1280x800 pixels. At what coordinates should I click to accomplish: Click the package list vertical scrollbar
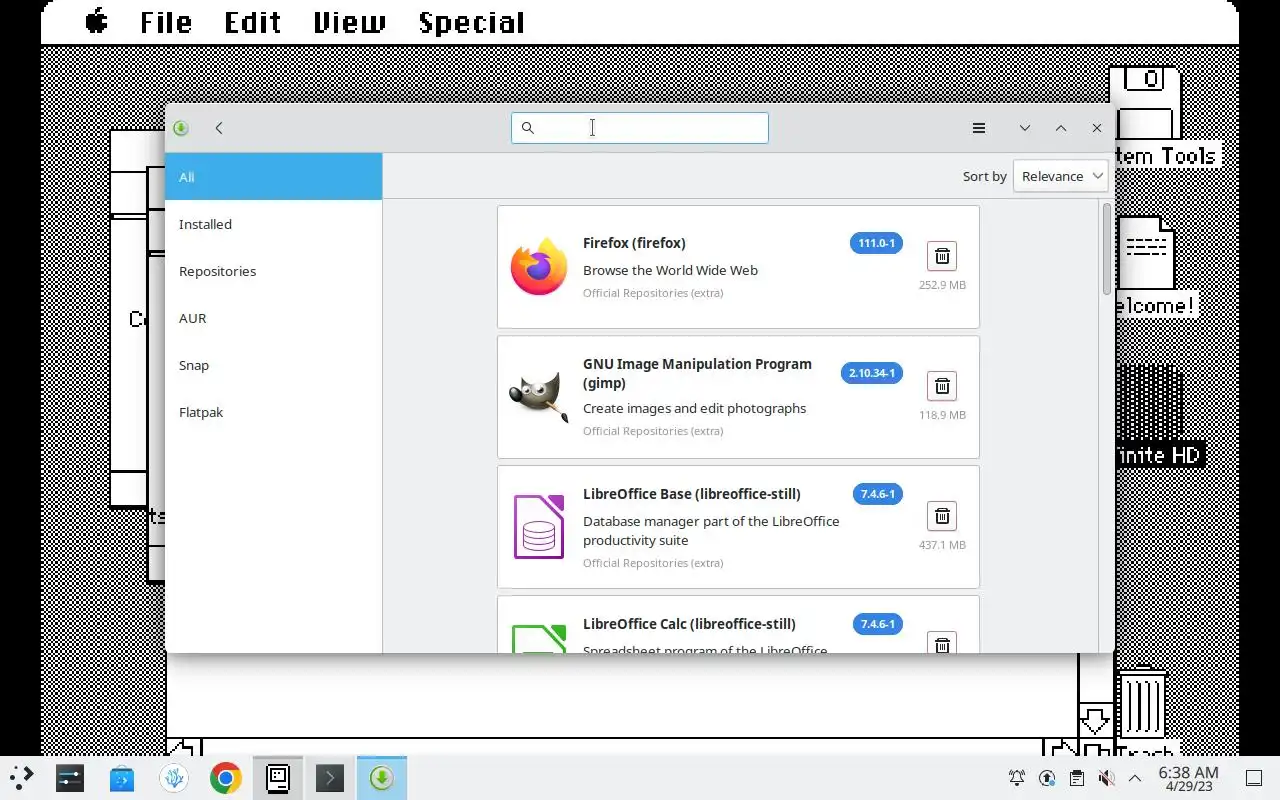[x=1106, y=250]
